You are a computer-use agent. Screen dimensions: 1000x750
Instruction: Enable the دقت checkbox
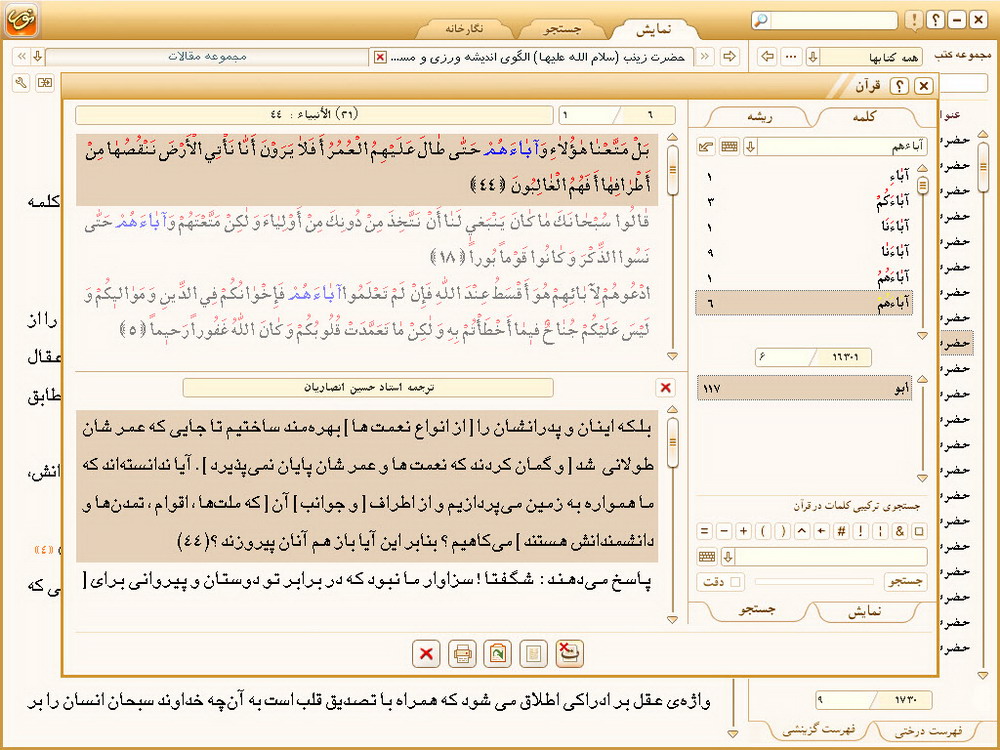(x=737, y=581)
